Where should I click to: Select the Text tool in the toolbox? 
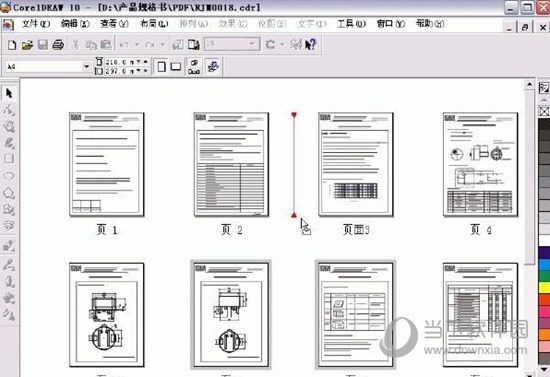(x=9, y=225)
